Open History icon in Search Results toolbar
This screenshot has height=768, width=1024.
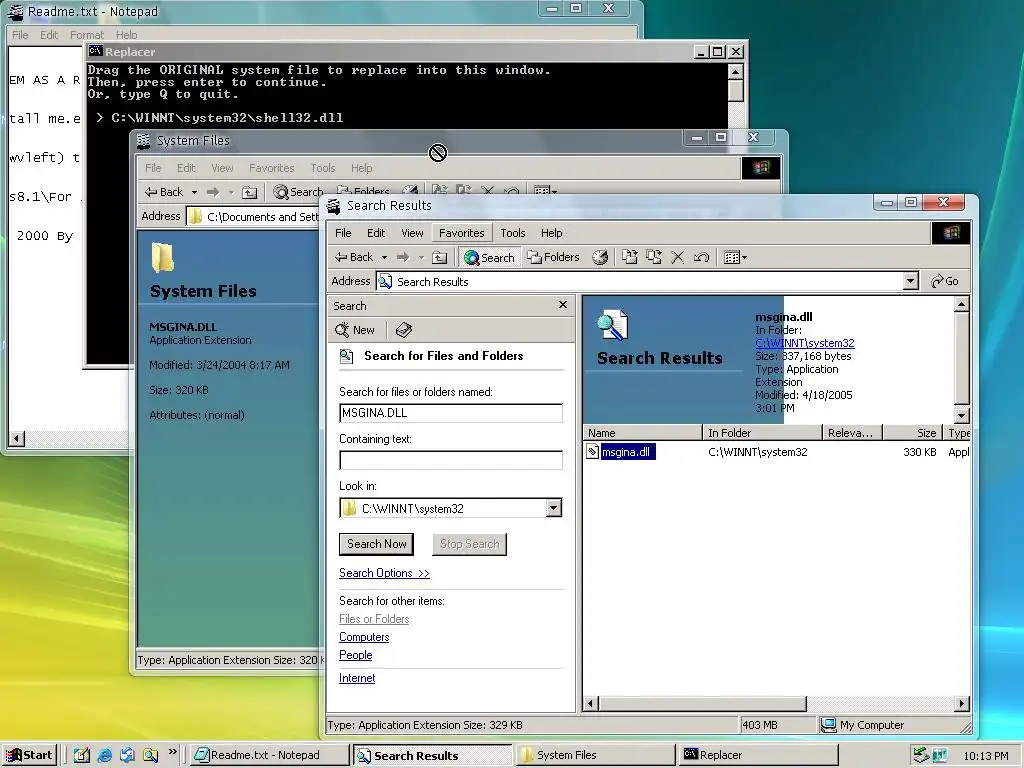[x=600, y=257]
